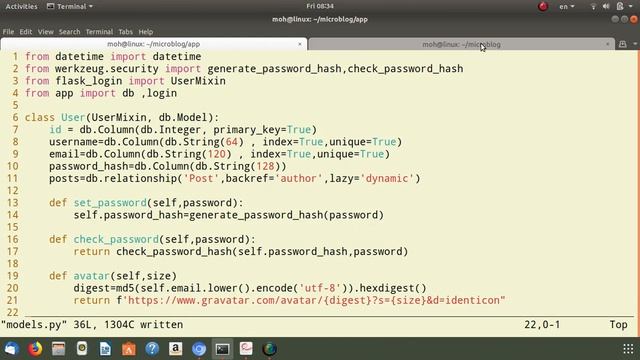Click 'primary_key' on line 7

pos(247,130)
